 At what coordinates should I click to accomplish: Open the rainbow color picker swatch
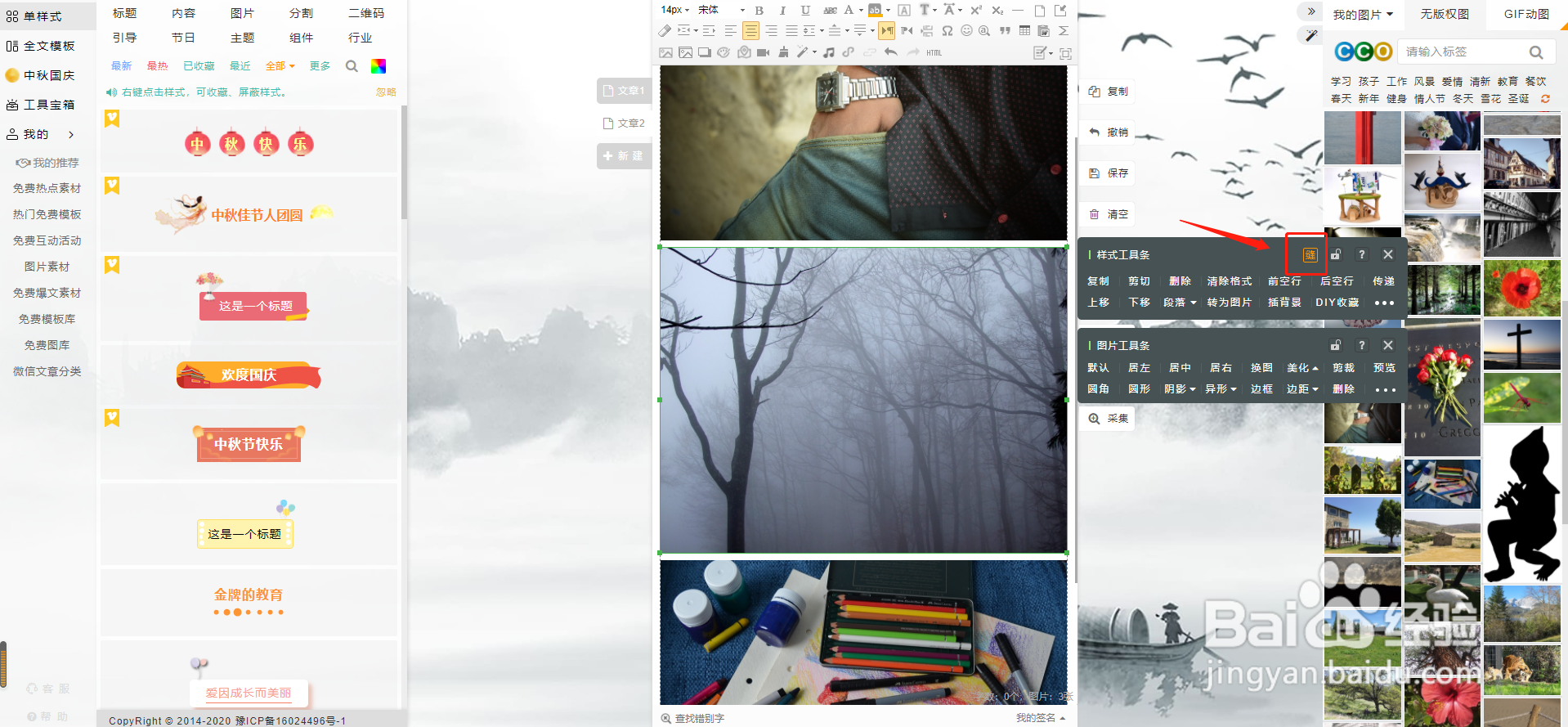tap(379, 66)
